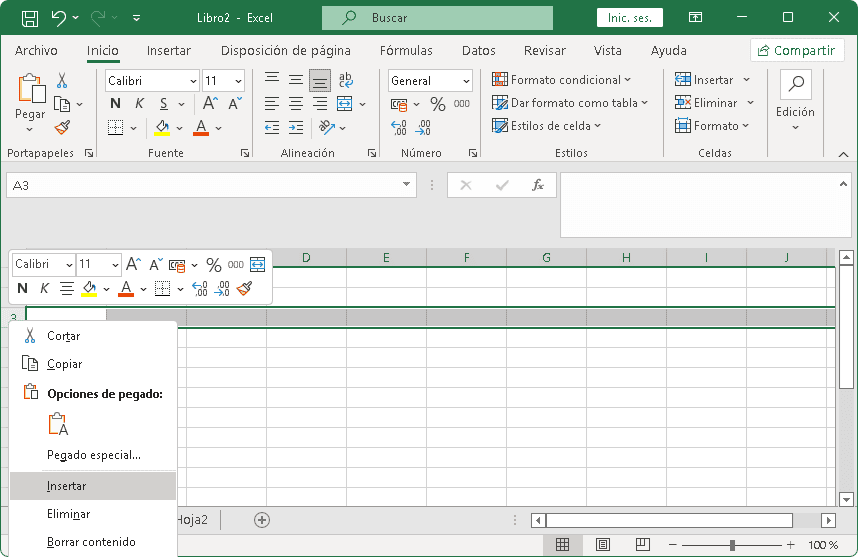Click ribbon Merge and Center icon

point(345,103)
